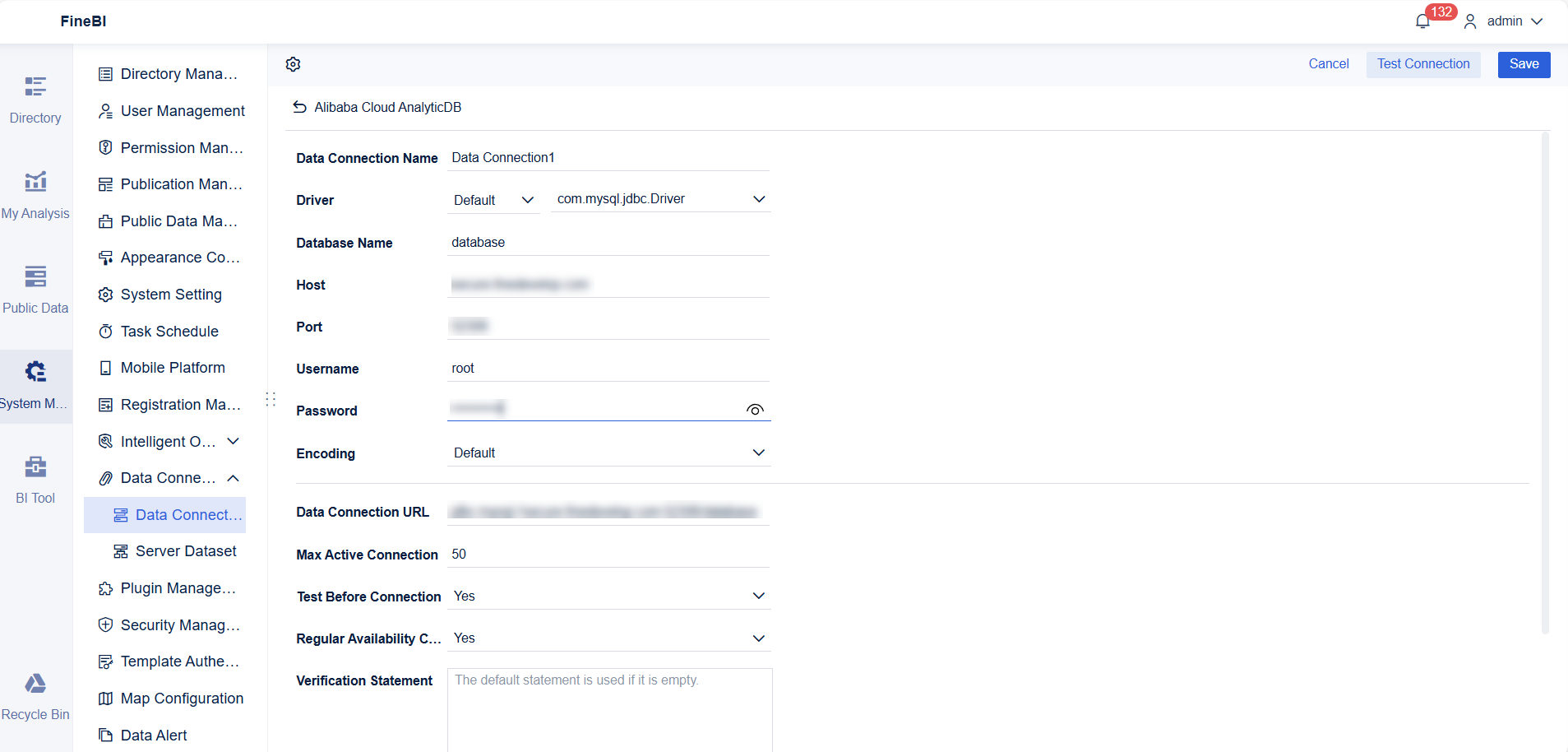
Task: Open the Recycle Bin
Action: point(35,696)
